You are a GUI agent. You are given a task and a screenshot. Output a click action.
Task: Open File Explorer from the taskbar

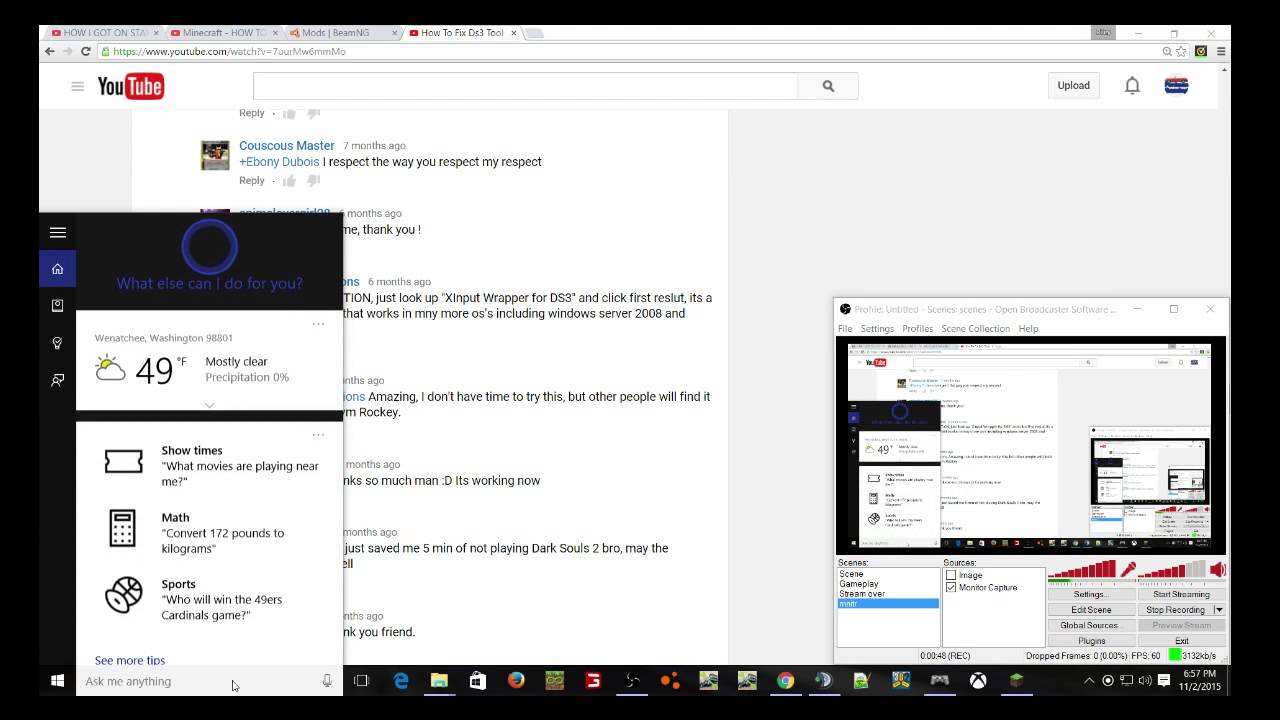click(439, 681)
